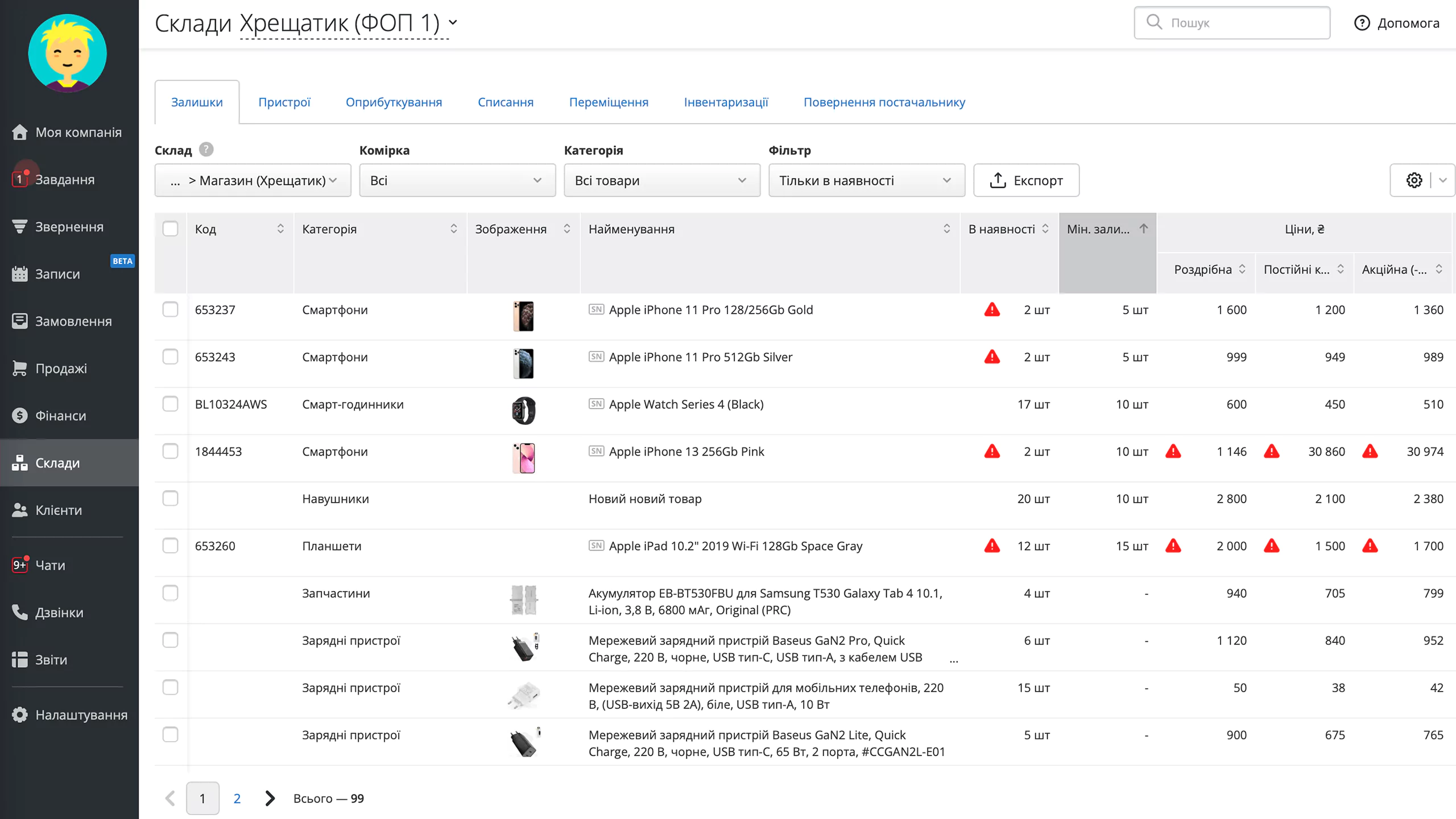Open Дзвінки phone icon in sidebar

pos(19,612)
